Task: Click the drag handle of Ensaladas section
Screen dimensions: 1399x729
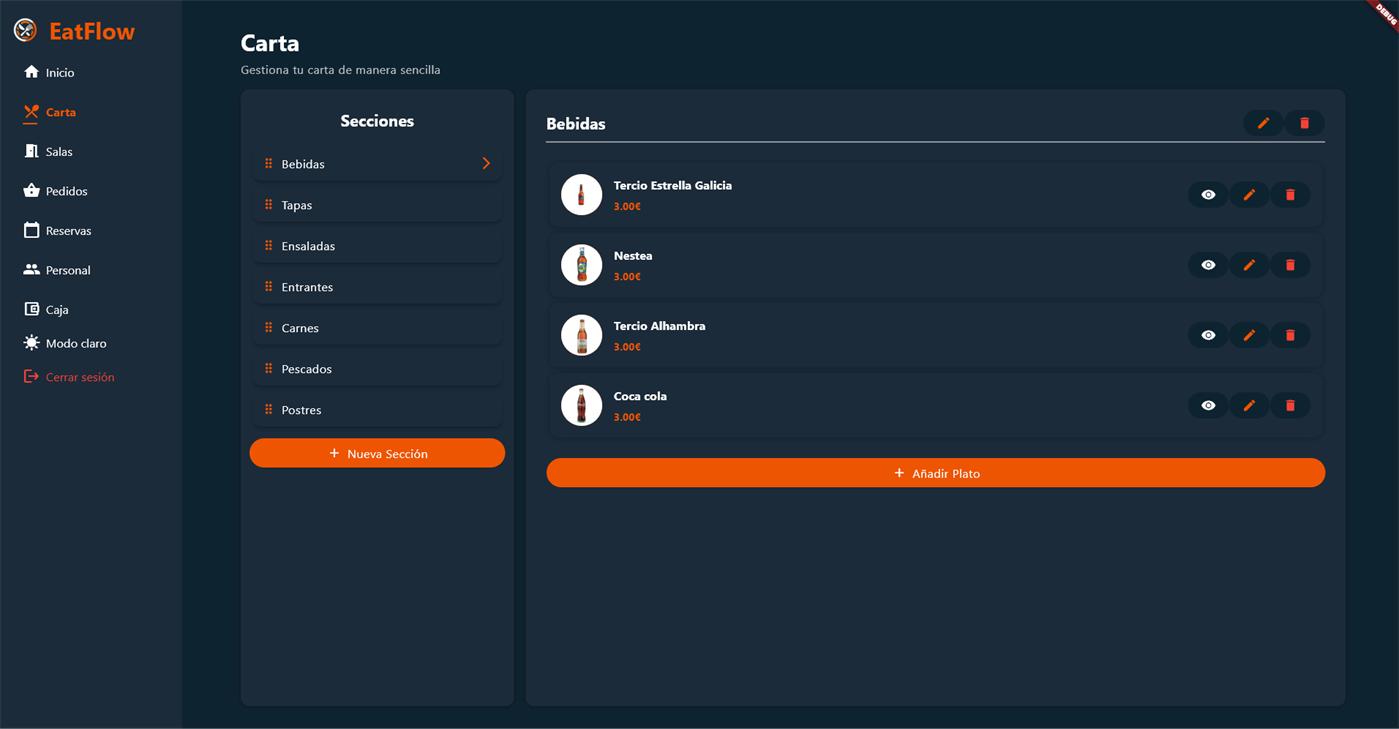Action: [268, 246]
